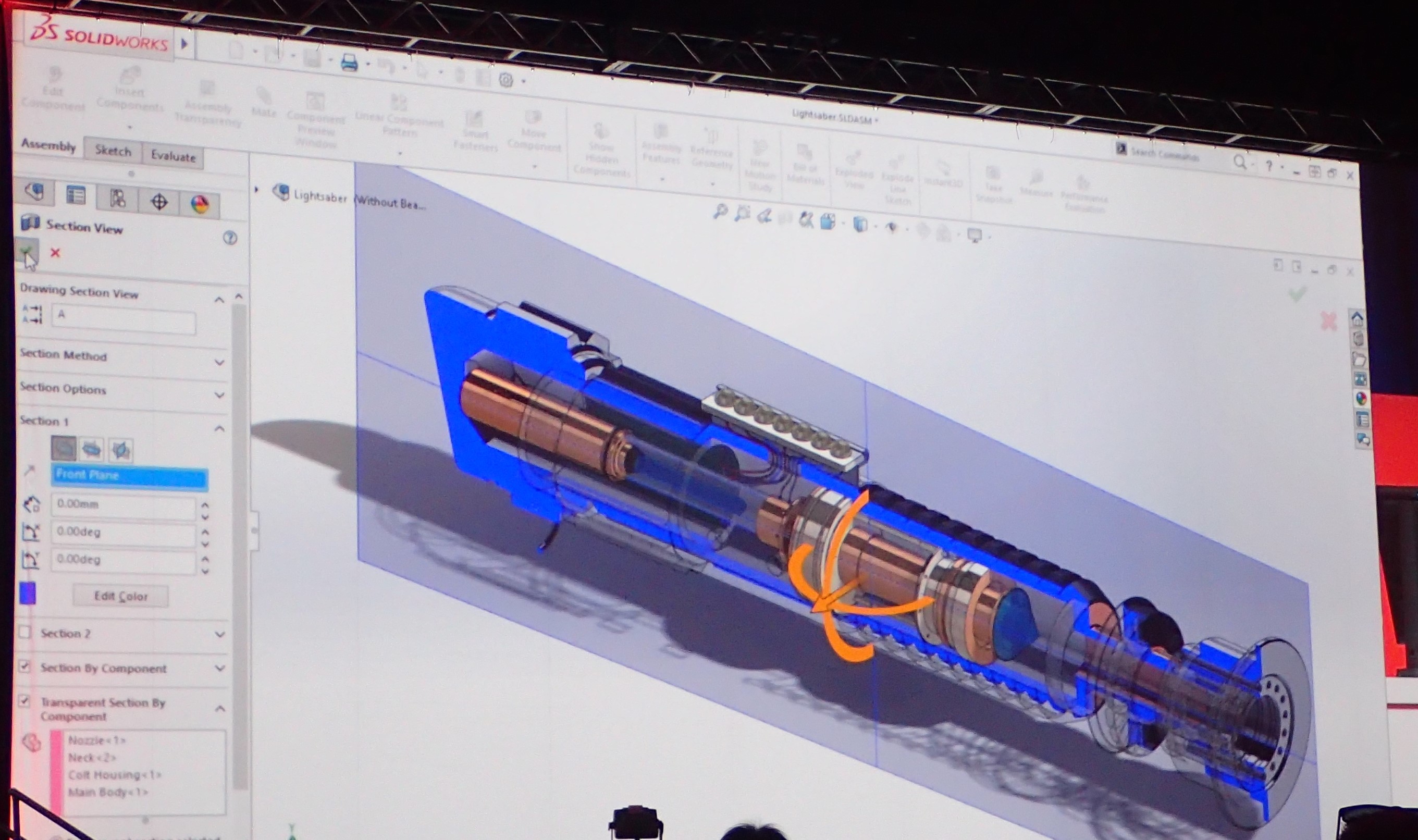Collapse the Section 1 group
This screenshot has height=840, width=1418.
219,429
